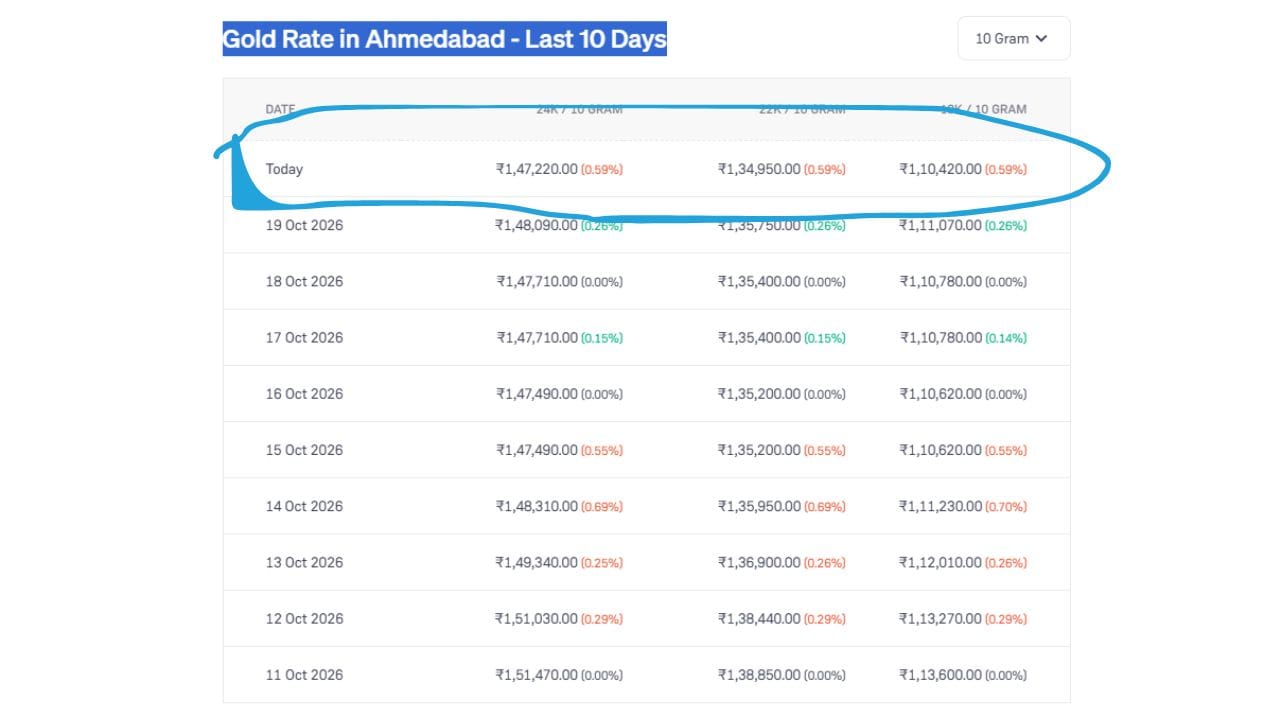Select the 18 Oct 2026 date cell
This screenshot has height=720, width=1280.
click(x=304, y=281)
